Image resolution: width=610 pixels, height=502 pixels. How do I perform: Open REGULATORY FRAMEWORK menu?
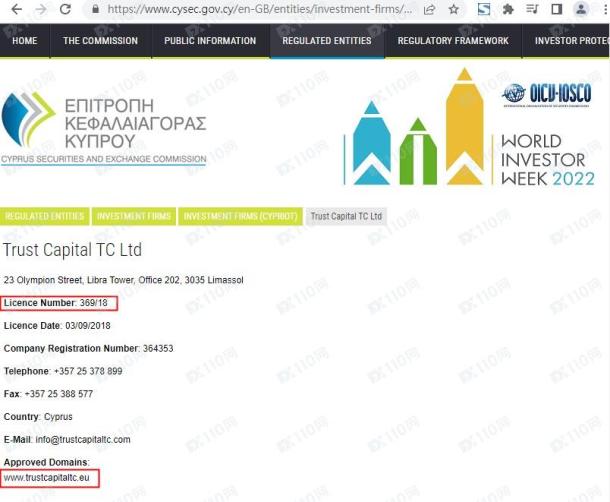pyautogui.click(x=453, y=41)
